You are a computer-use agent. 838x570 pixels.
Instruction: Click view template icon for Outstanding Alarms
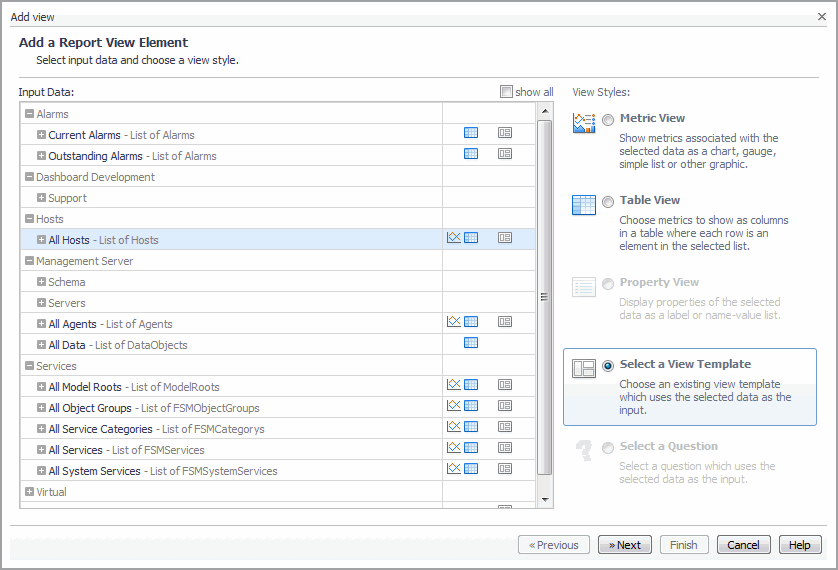[x=505, y=154]
